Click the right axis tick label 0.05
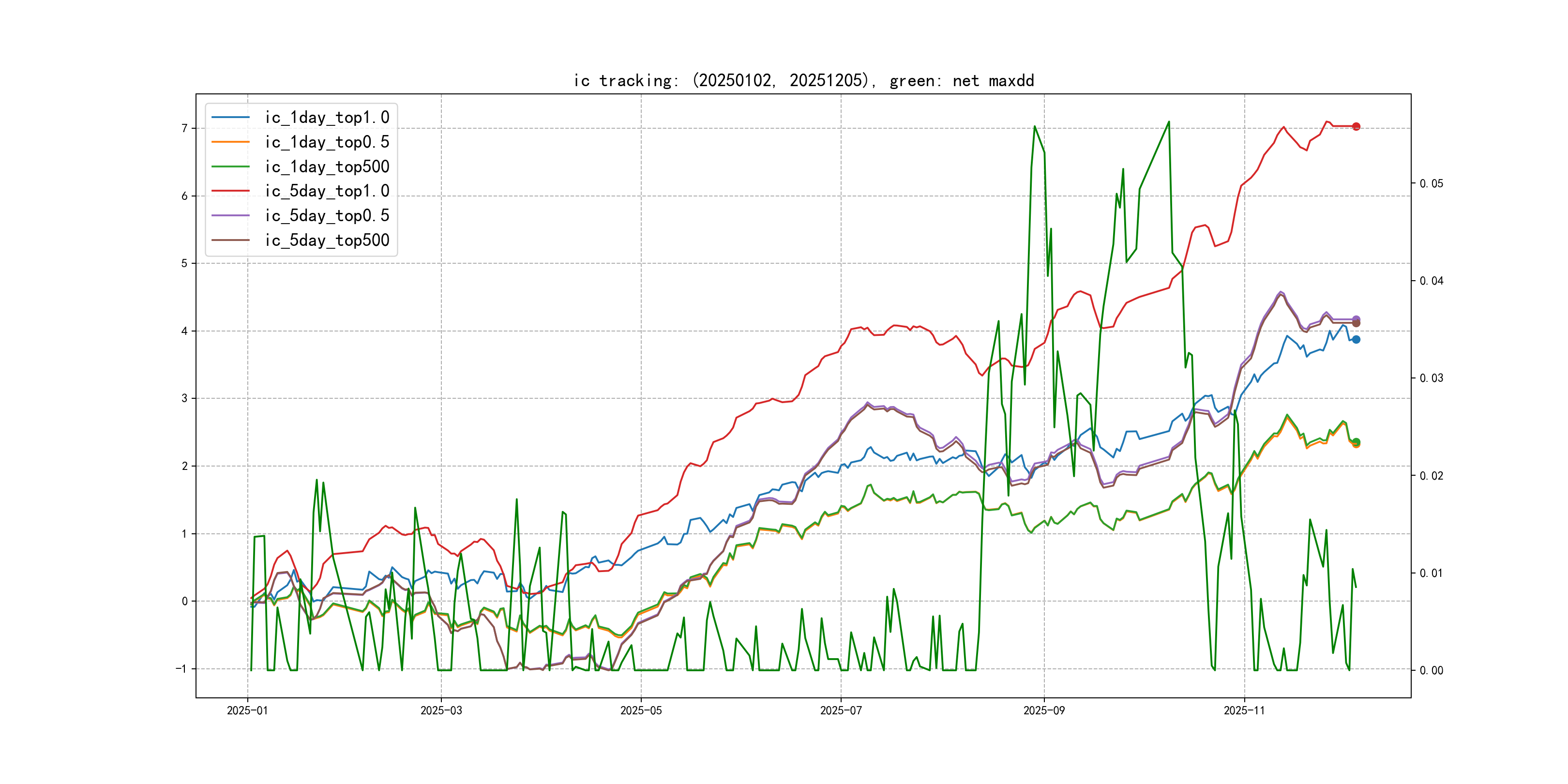The height and width of the screenshot is (784, 1568). tap(1431, 184)
